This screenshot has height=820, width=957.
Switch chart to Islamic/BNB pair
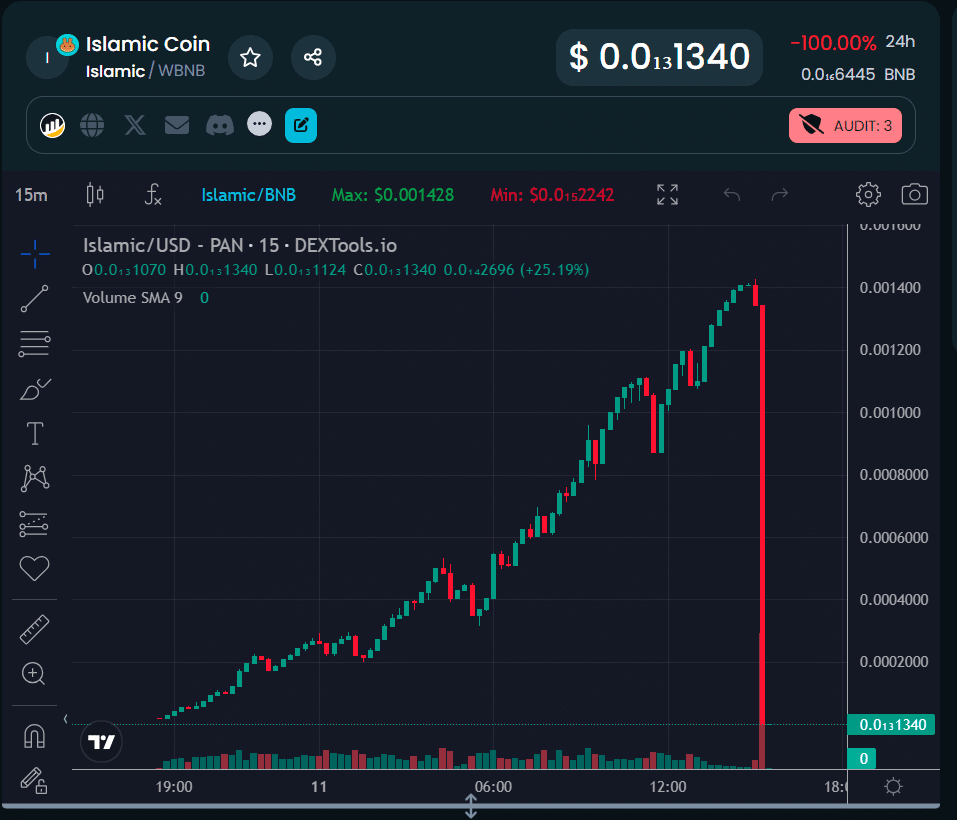(248, 194)
